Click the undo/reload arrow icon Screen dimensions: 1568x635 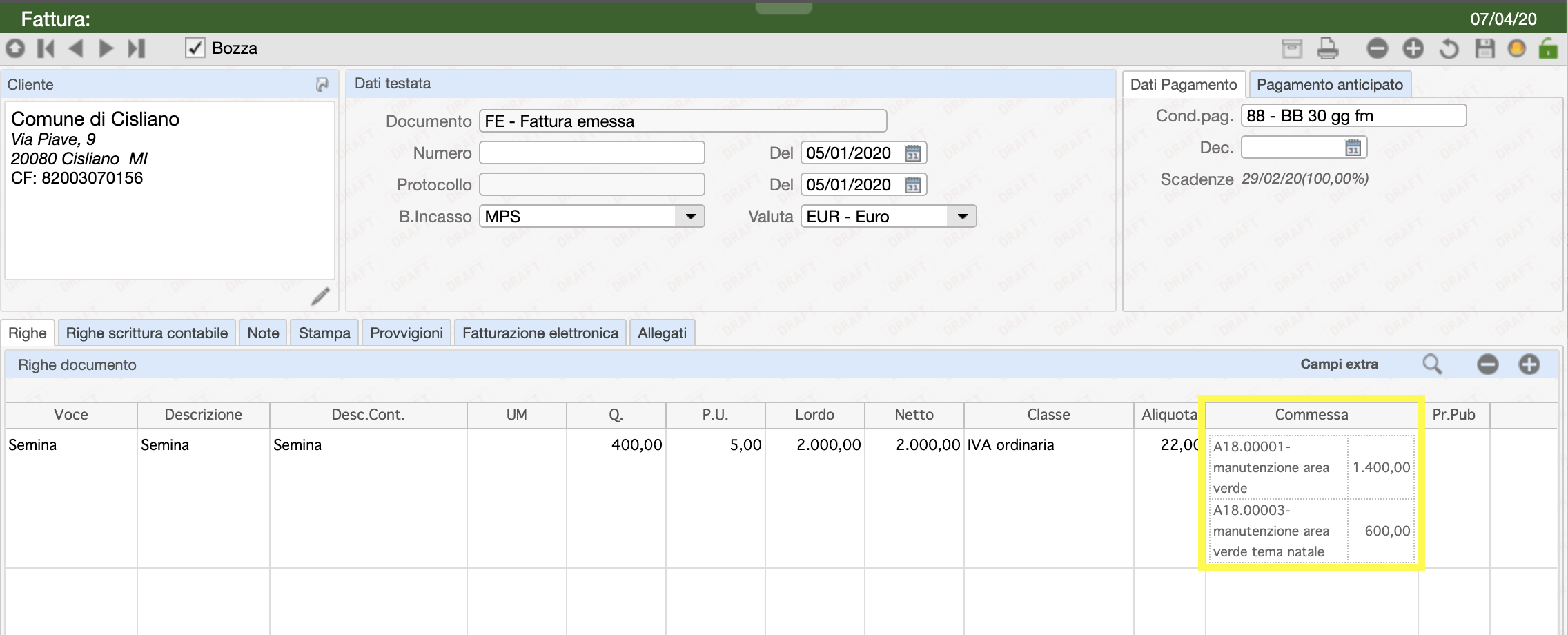(1449, 48)
